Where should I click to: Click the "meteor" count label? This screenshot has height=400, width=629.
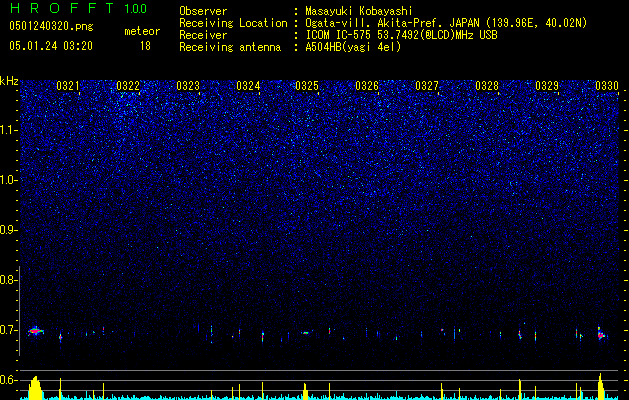142,31
